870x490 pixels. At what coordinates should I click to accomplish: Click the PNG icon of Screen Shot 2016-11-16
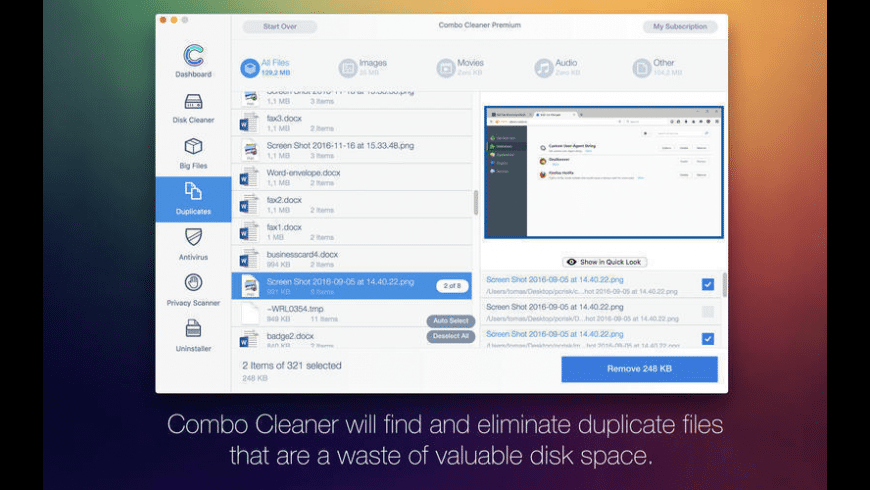coord(250,150)
